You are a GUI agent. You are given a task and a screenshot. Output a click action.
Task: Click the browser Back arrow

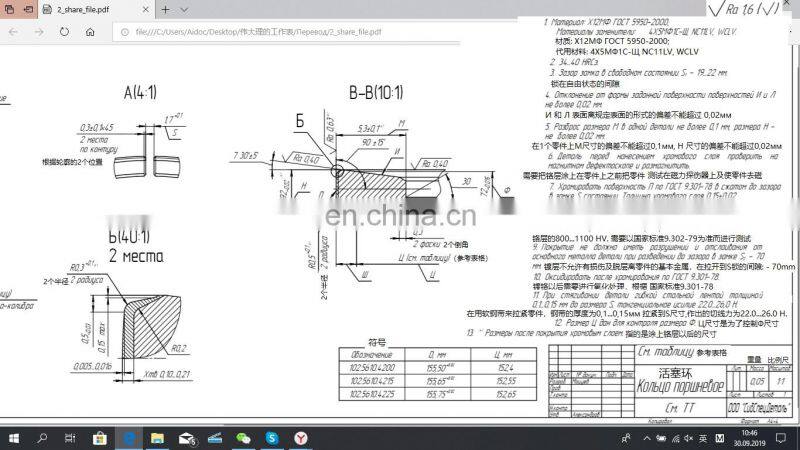pos(12,31)
